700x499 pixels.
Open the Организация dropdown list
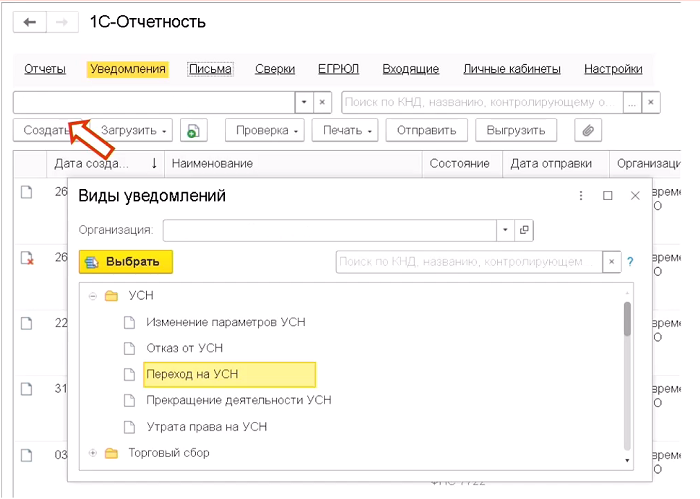coord(505,230)
